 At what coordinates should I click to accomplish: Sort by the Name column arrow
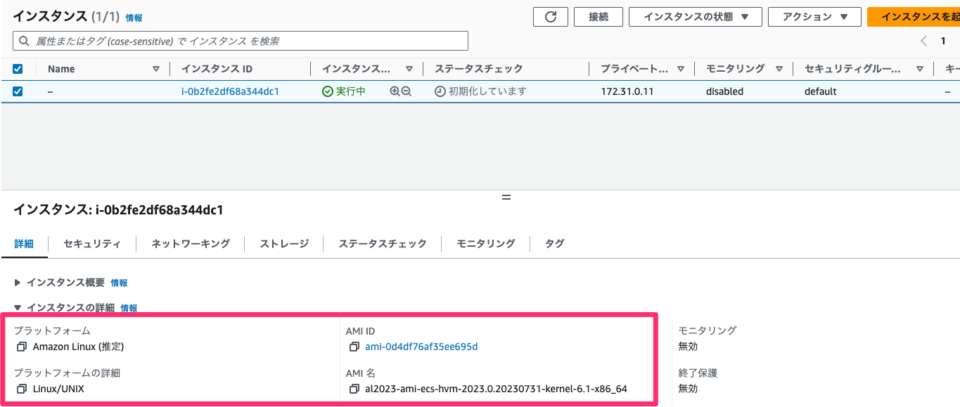coord(156,69)
